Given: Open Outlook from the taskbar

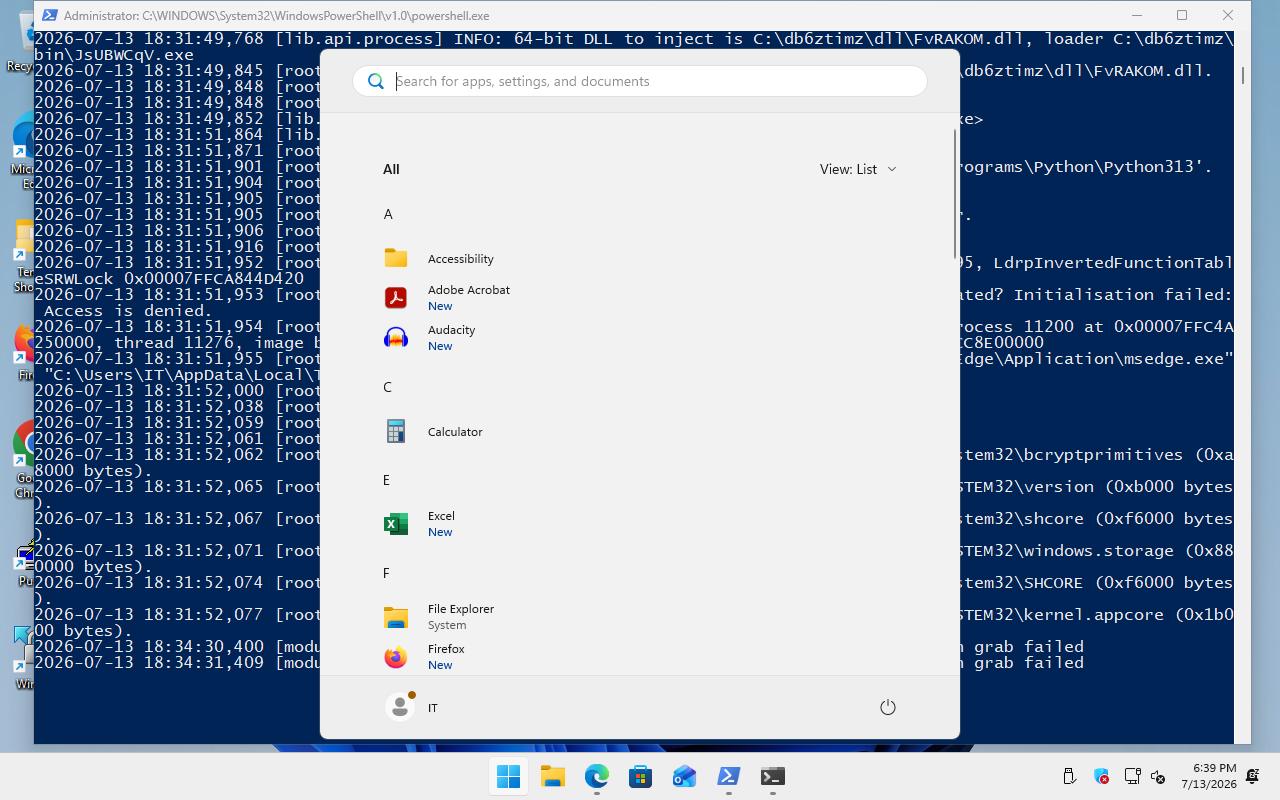Looking at the screenshot, I should 684,776.
